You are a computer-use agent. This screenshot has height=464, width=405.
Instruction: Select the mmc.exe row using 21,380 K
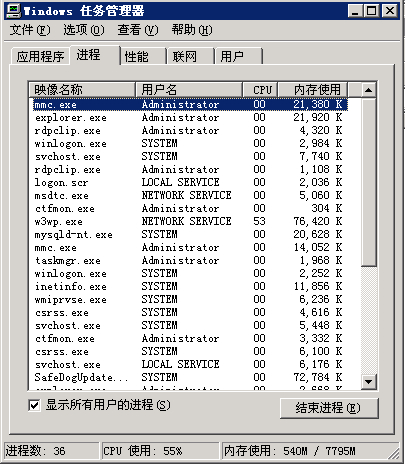point(190,105)
